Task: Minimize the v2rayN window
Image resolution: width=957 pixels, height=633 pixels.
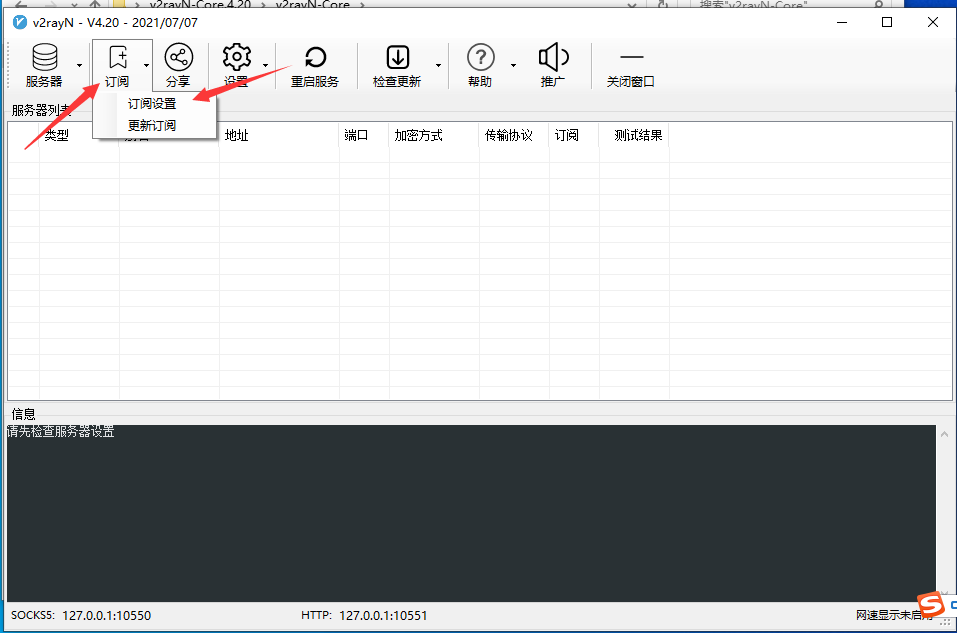Action: pyautogui.click(x=842, y=23)
